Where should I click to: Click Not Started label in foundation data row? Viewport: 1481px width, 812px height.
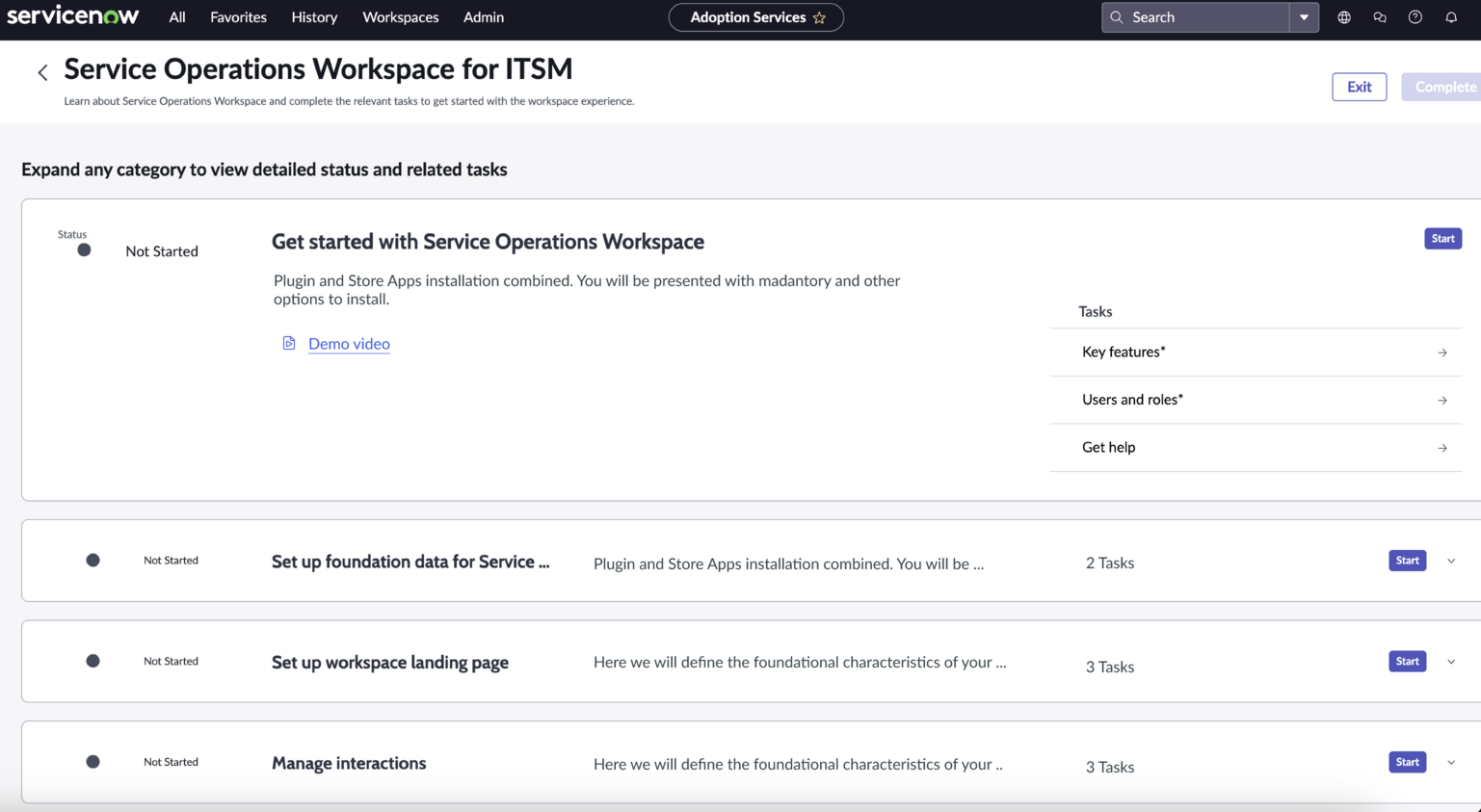coord(171,561)
